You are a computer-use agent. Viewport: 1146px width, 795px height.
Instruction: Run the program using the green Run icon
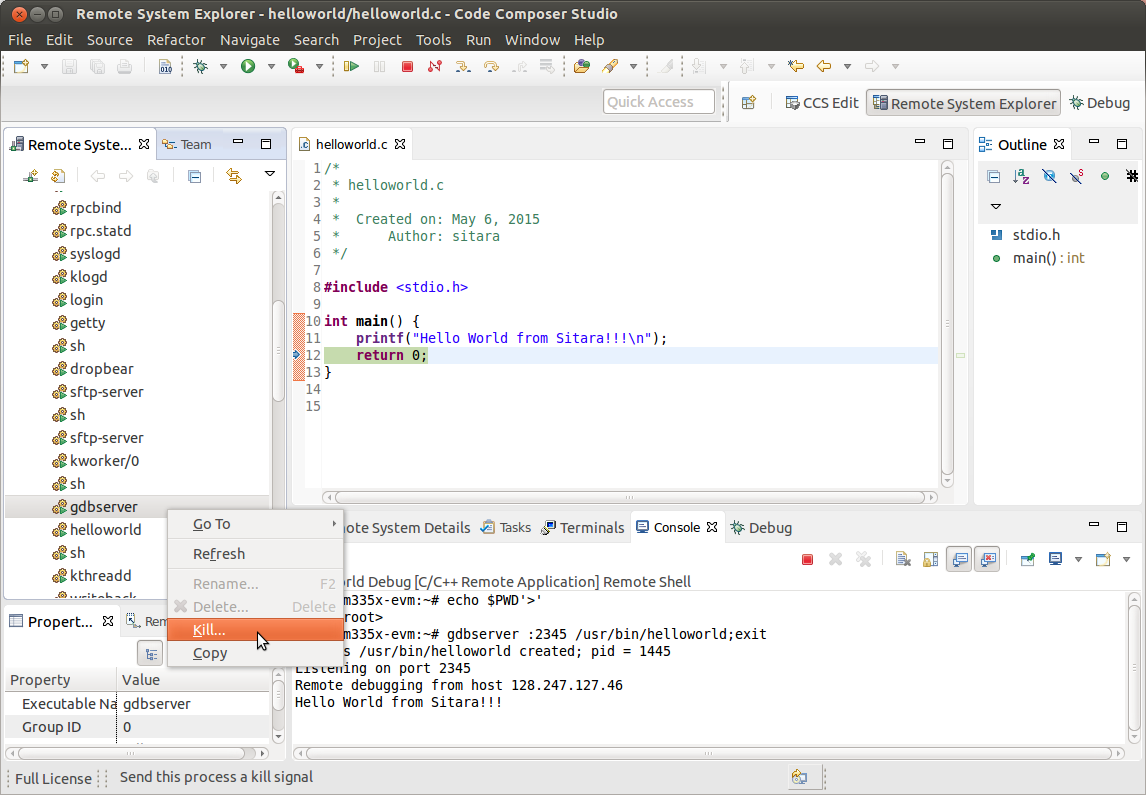[247, 67]
